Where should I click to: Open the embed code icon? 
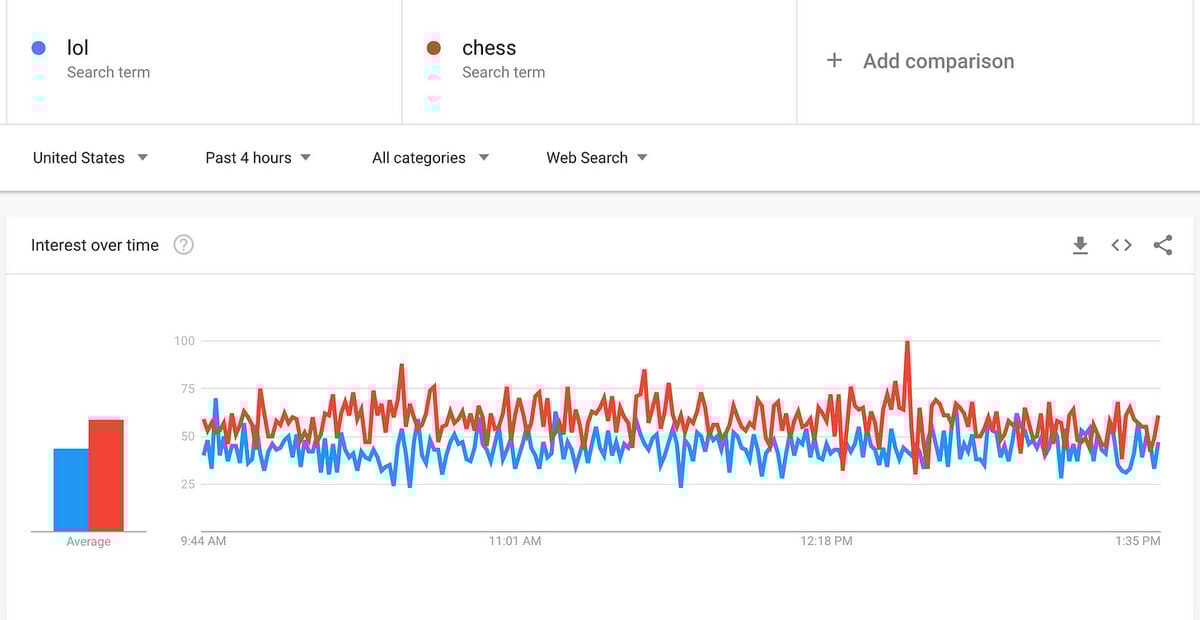[1122, 245]
